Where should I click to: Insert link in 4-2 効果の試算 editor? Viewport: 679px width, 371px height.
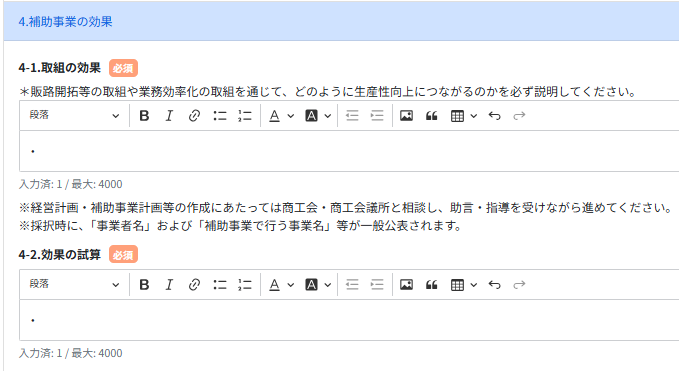(194, 284)
